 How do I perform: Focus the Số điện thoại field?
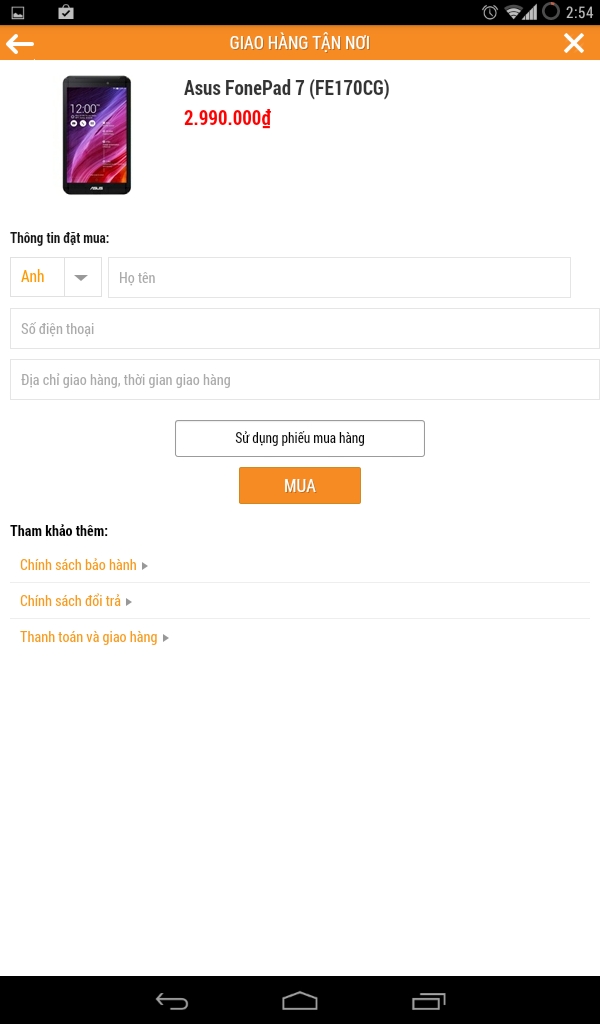[x=304, y=328]
